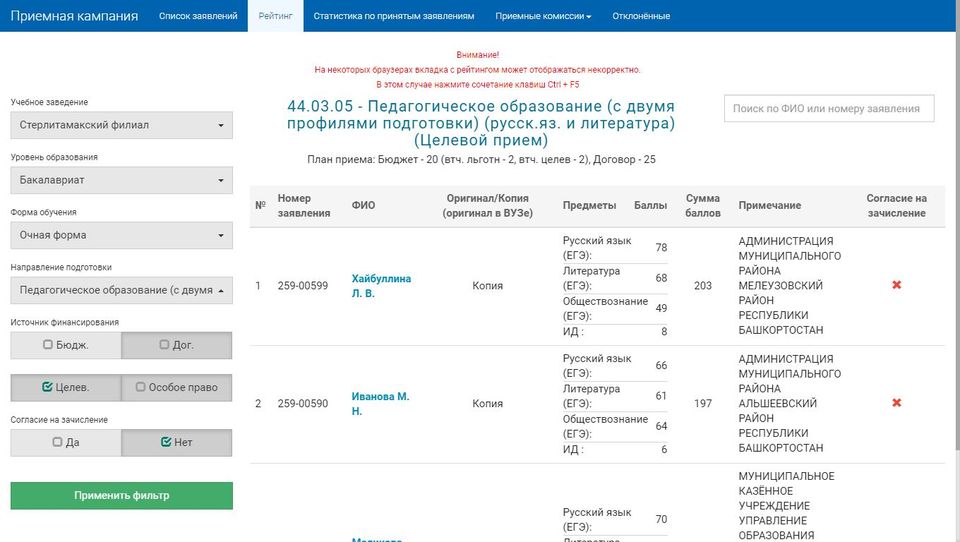The image size is (960, 542).
Task: Enable the Особое право checkbox
Action: tap(176, 387)
